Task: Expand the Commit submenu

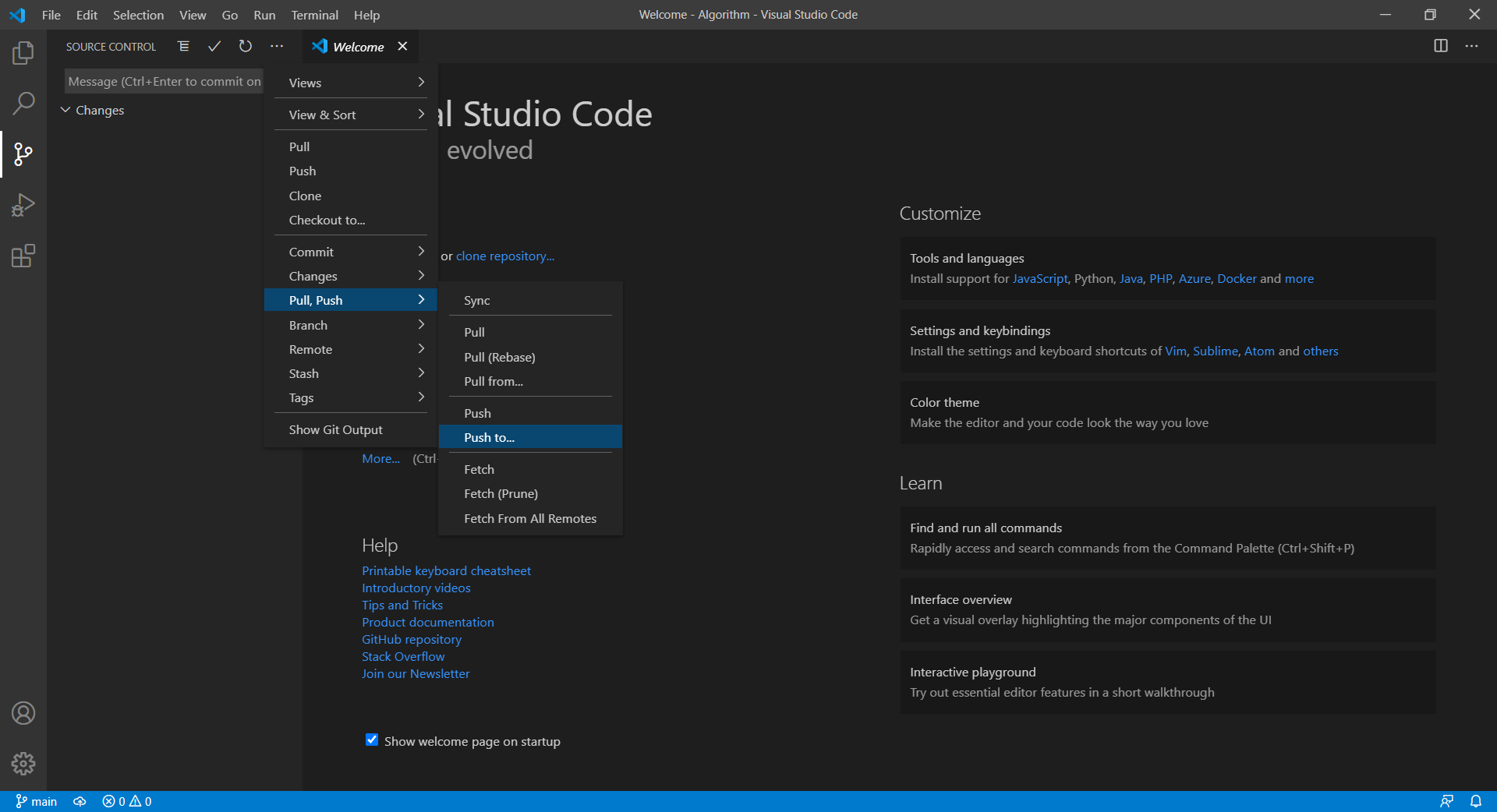Action: (x=351, y=252)
